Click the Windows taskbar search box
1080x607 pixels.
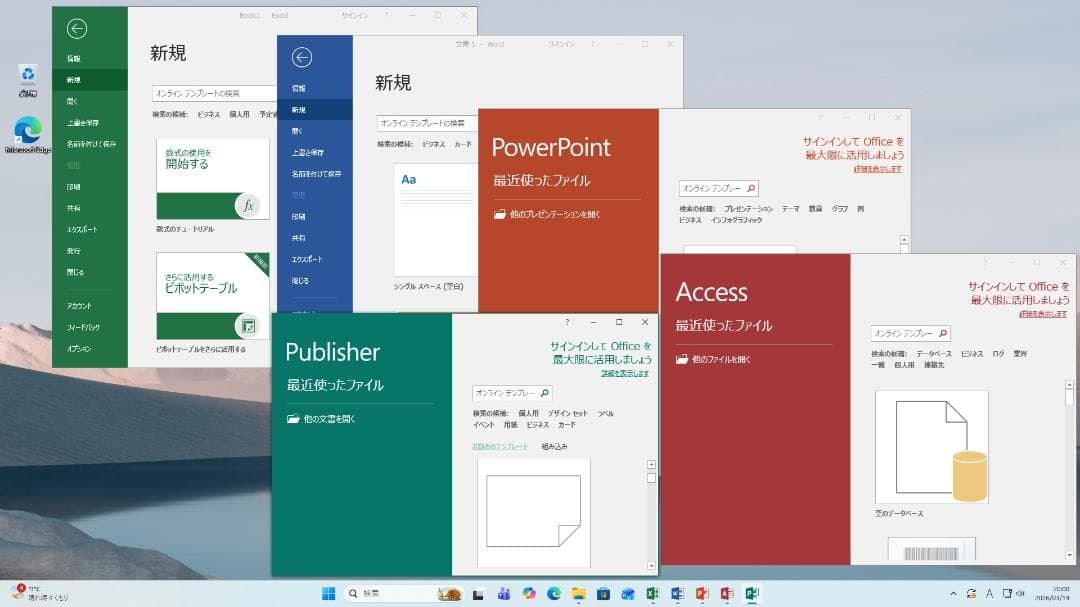(x=404, y=594)
